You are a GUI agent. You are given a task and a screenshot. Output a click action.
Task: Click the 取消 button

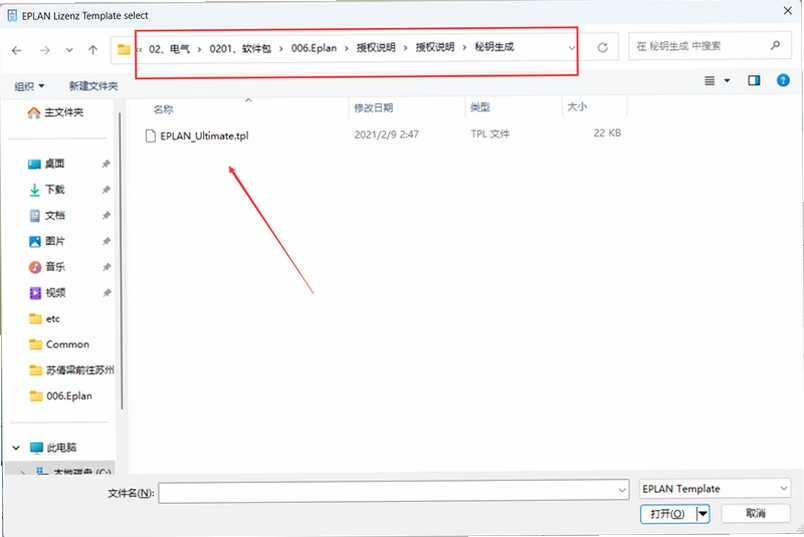[755, 513]
